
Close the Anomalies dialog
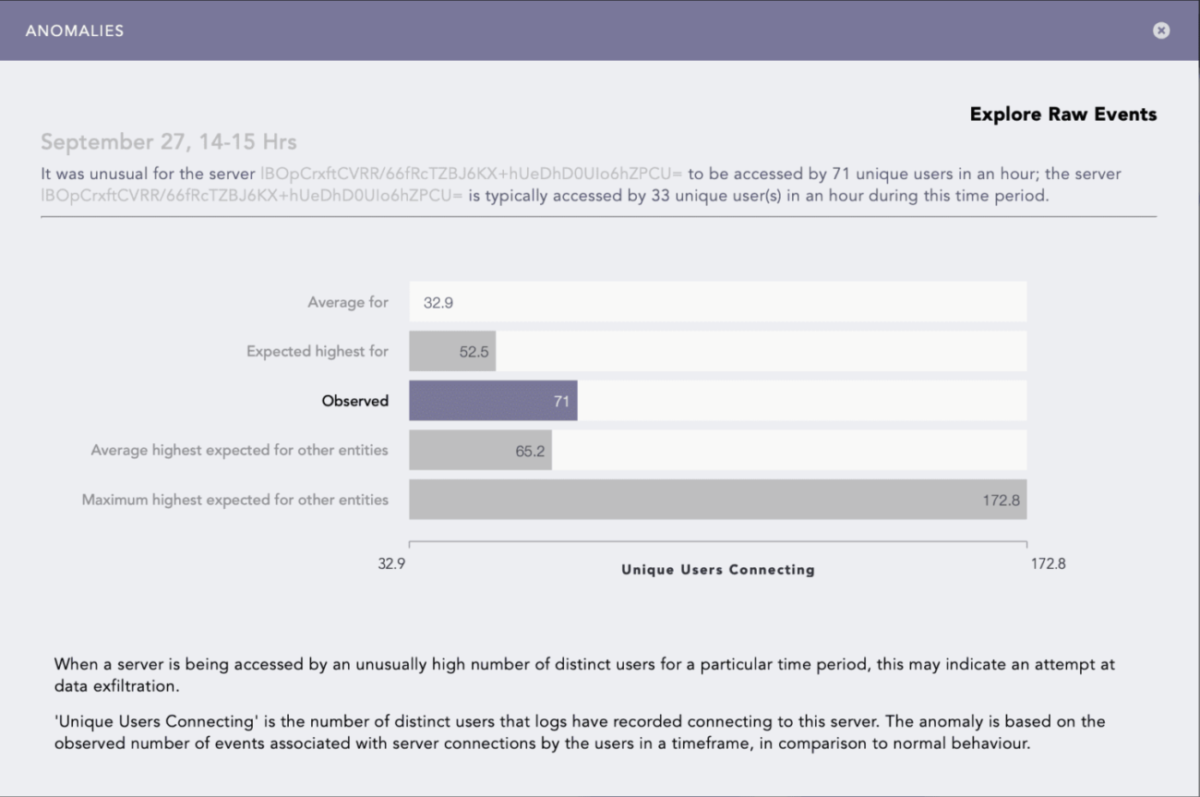[x=1161, y=31]
